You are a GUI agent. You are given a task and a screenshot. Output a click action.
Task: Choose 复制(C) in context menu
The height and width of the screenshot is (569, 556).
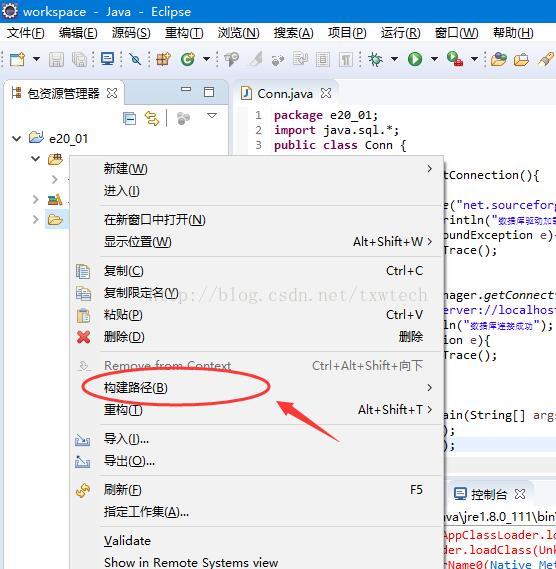click(257, 271)
